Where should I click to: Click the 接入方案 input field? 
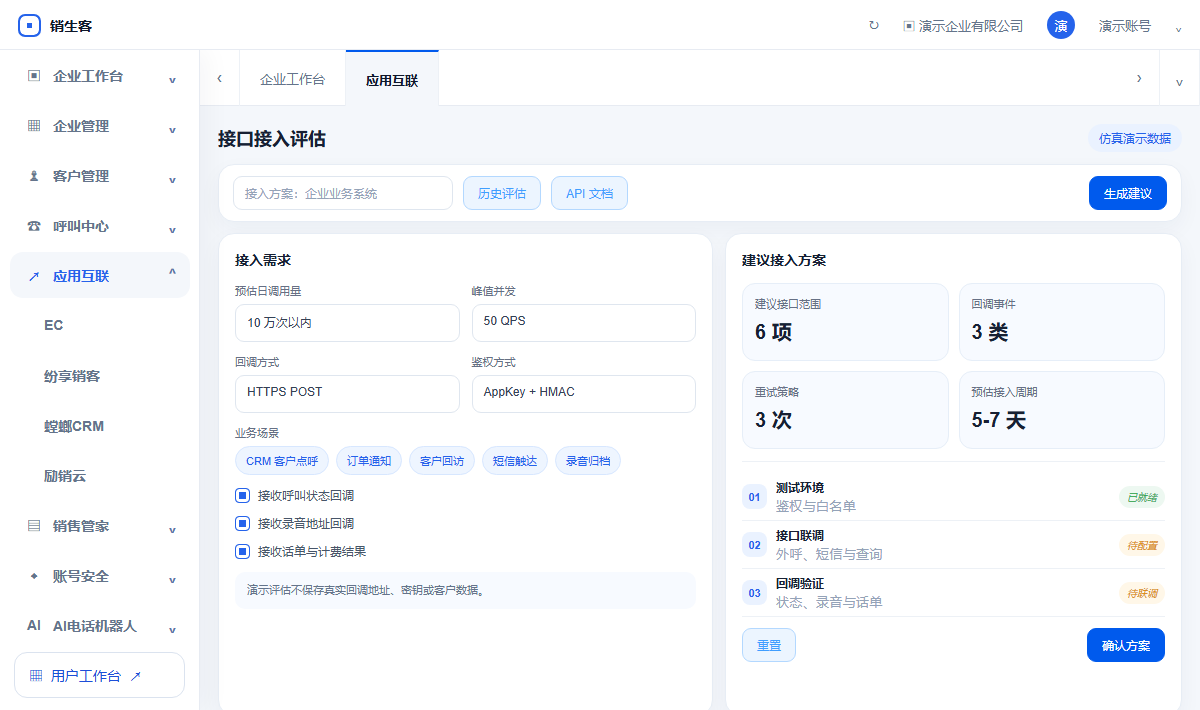pyautogui.click(x=343, y=193)
